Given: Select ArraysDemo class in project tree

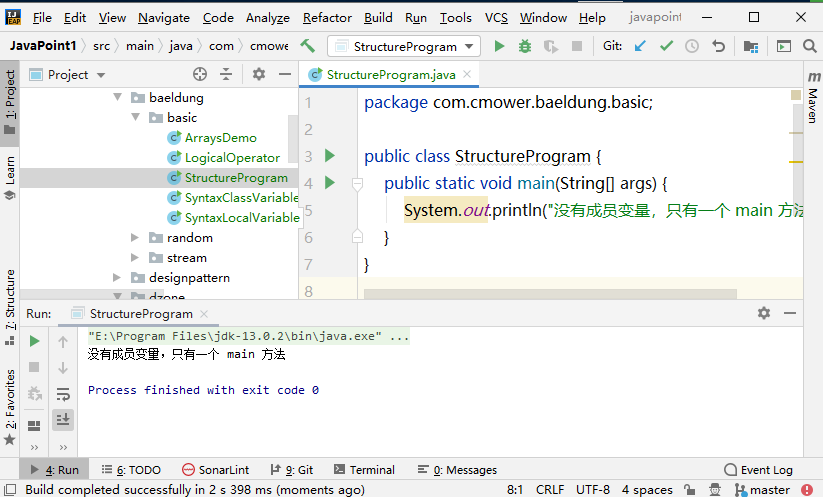Looking at the screenshot, I should click(x=220, y=138).
